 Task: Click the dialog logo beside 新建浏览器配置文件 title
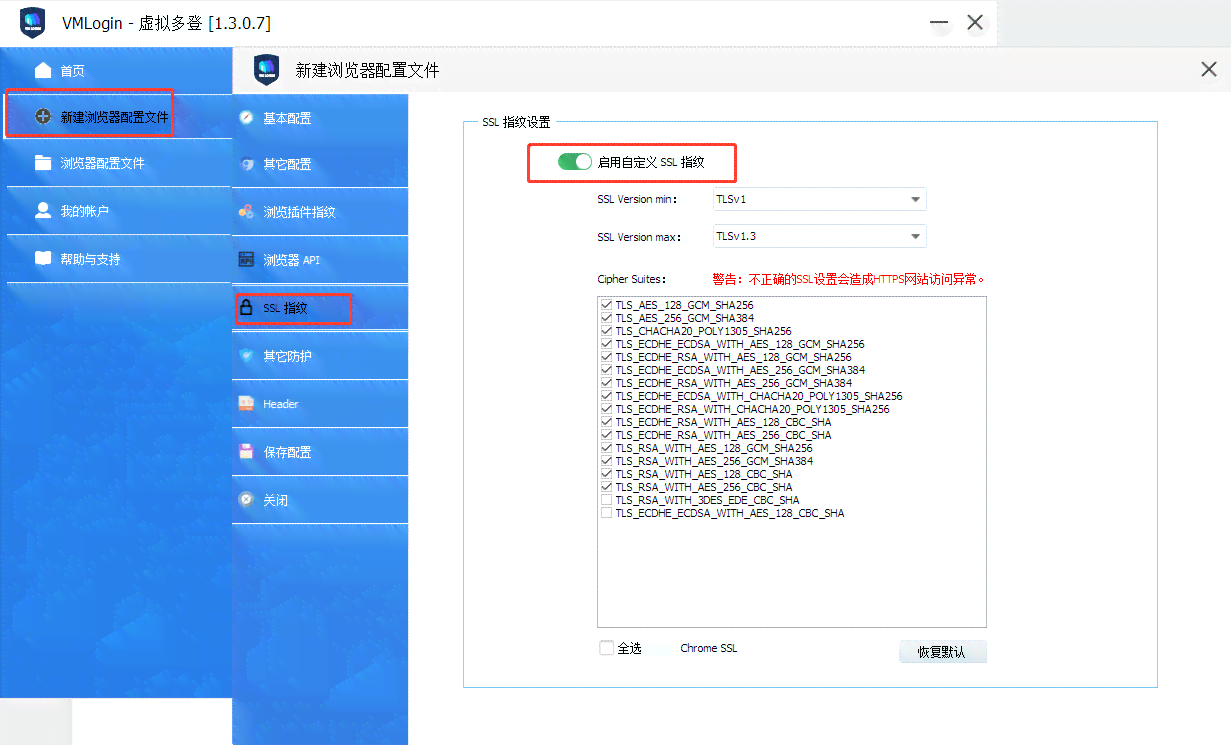click(x=266, y=70)
